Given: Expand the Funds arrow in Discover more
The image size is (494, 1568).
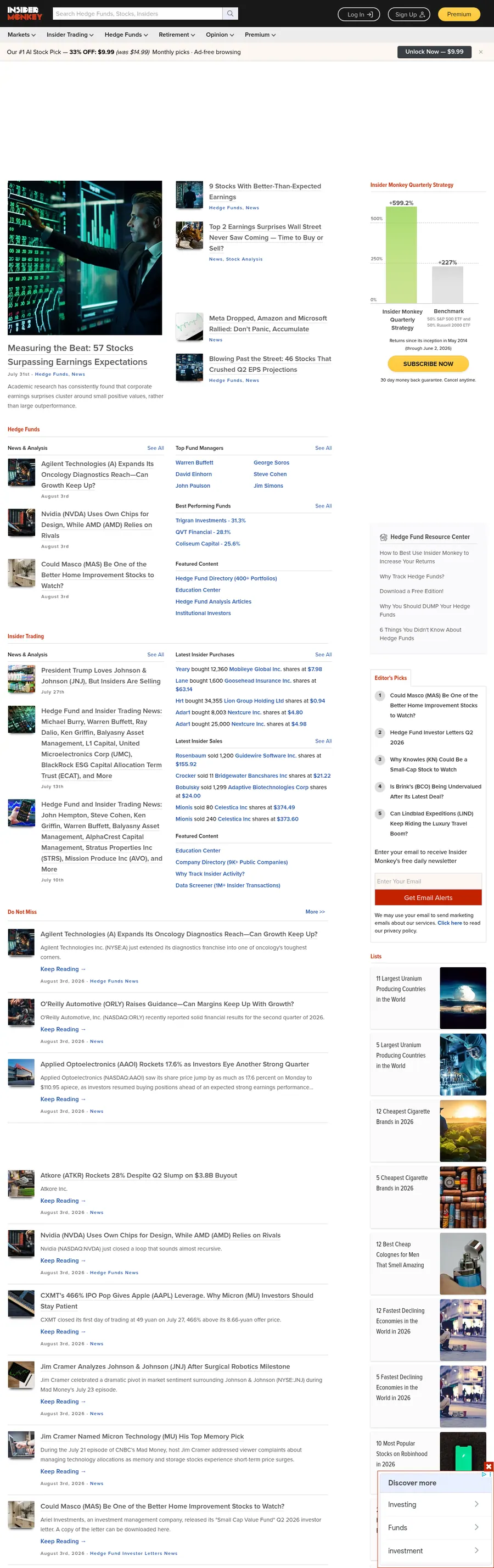Looking at the screenshot, I should [476, 1527].
